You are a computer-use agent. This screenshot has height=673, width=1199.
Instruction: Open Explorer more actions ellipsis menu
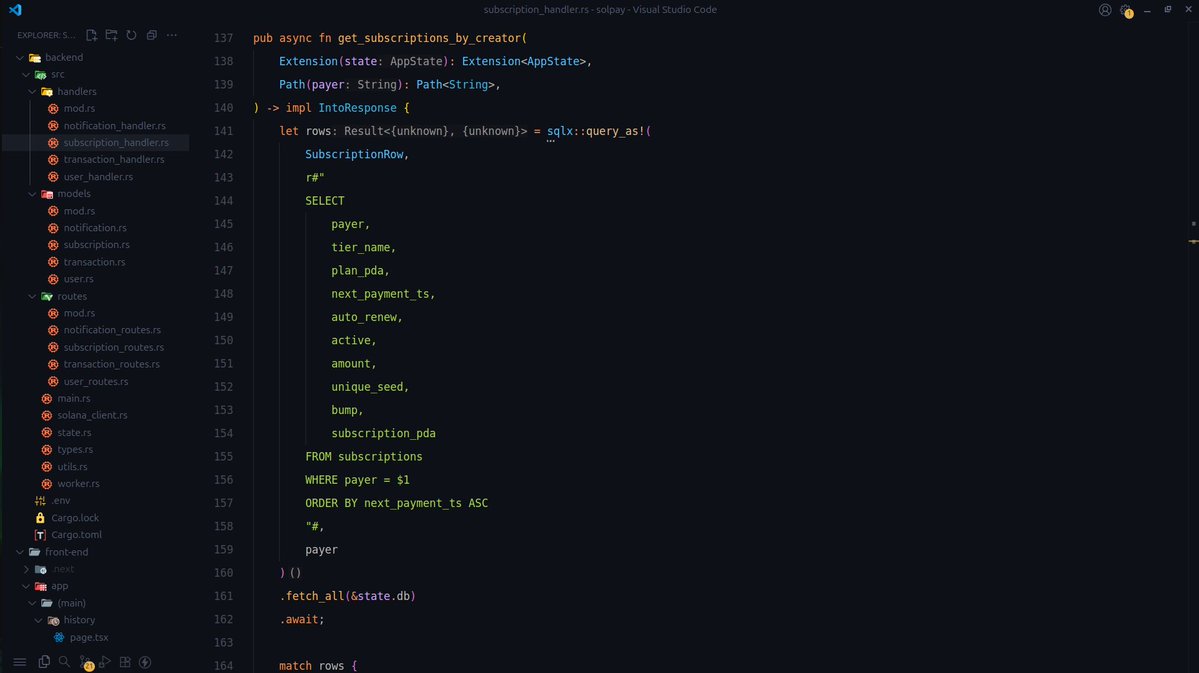click(x=172, y=35)
